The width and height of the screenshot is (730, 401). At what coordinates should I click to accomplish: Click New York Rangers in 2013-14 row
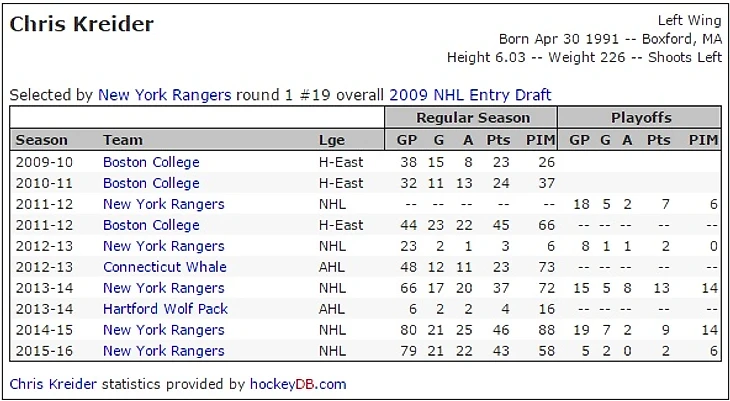[x=163, y=288]
